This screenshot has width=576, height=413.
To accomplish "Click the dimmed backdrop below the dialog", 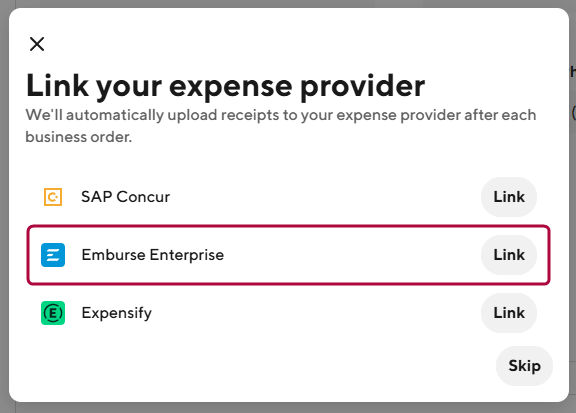I will click(x=288, y=408).
